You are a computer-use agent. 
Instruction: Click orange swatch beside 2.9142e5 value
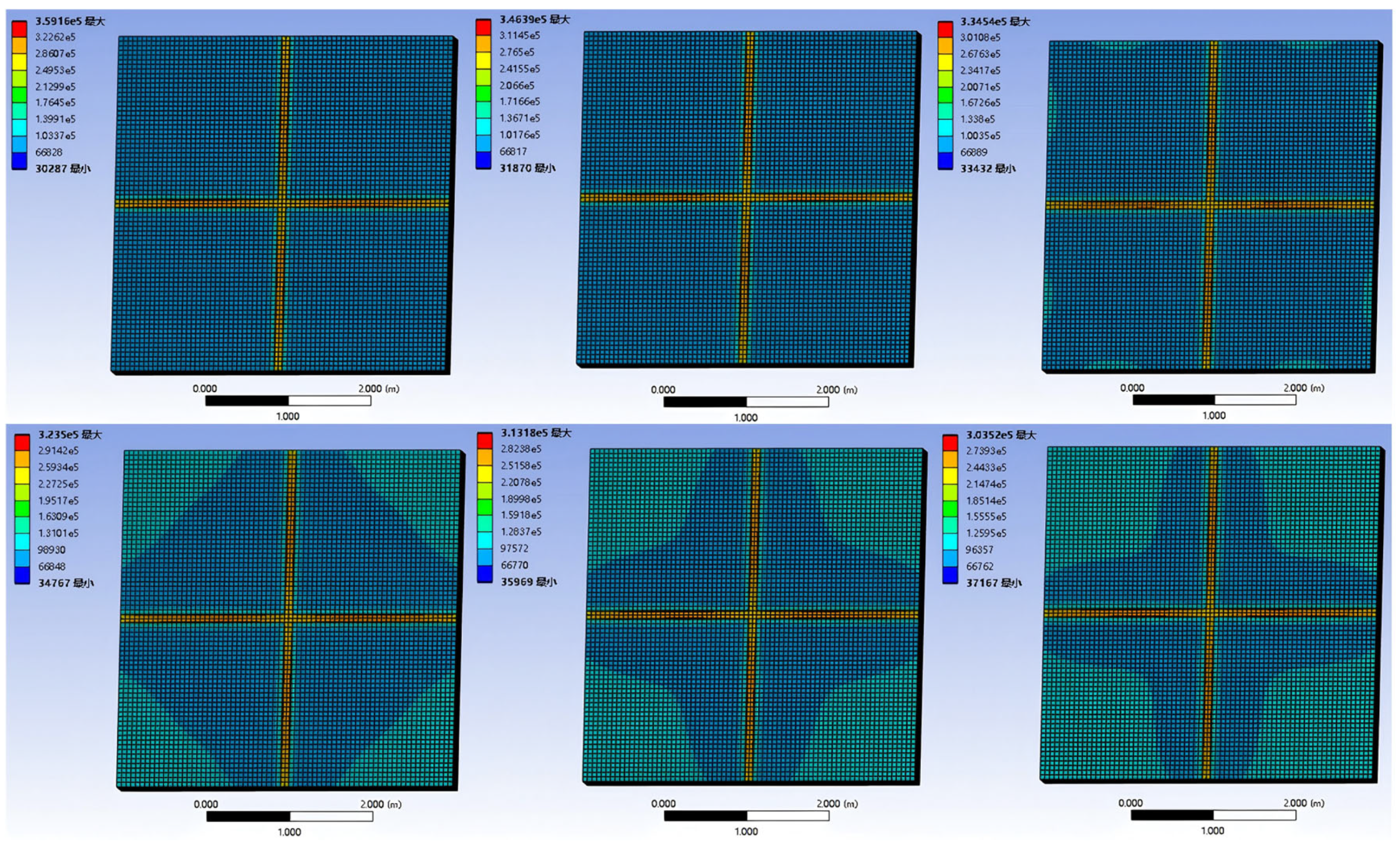pos(22,459)
